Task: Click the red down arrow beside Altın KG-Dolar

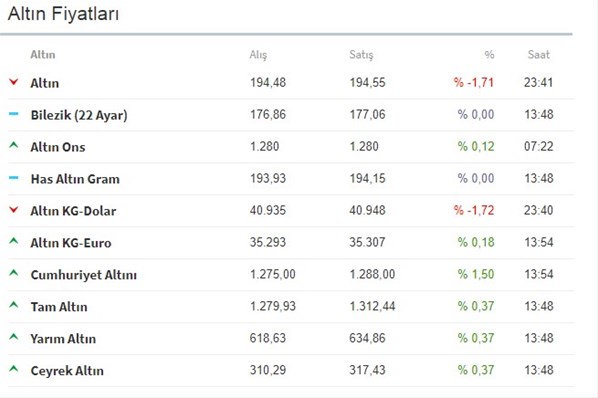Action: point(14,210)
